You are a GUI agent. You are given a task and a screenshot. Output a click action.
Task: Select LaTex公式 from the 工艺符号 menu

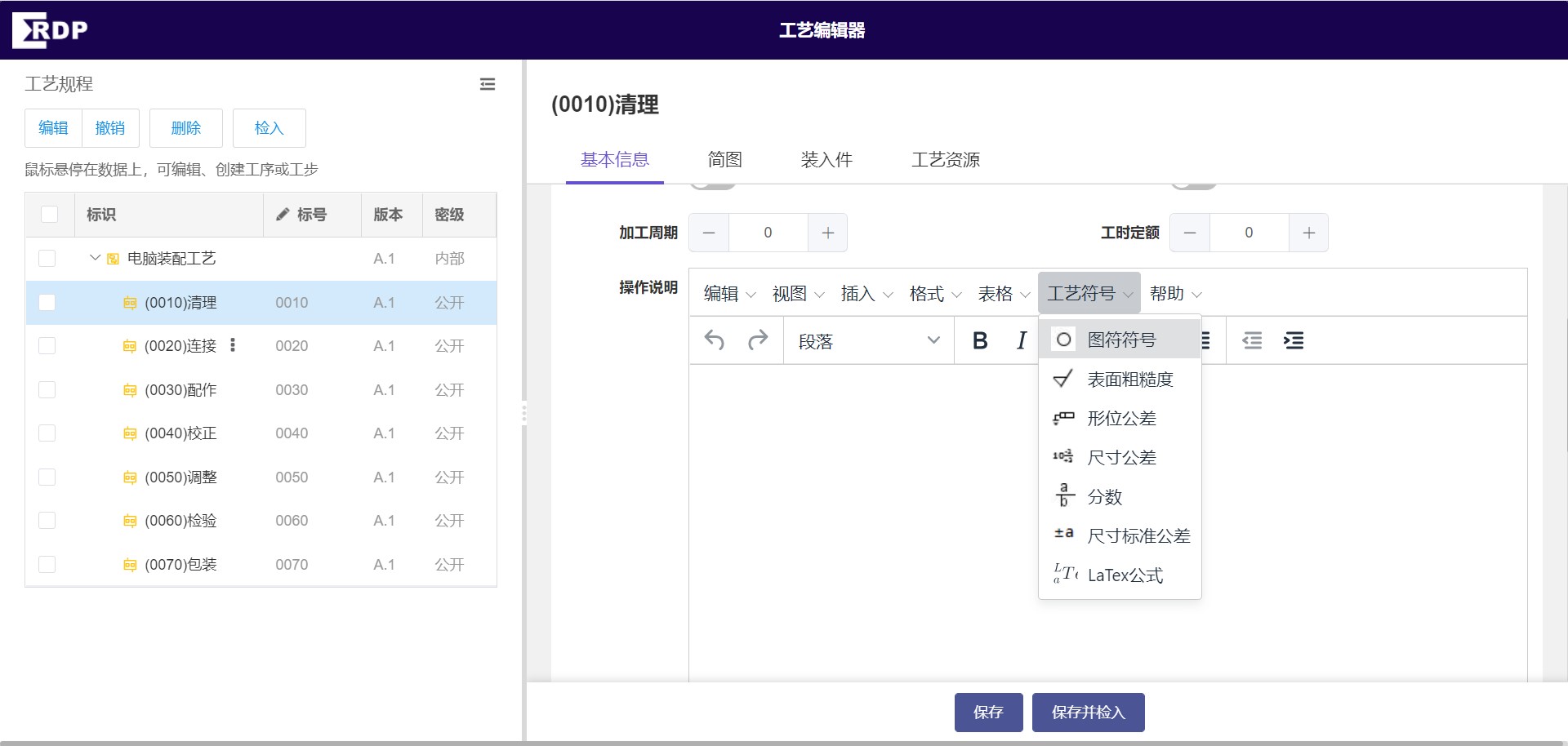tap(1125, 575)
